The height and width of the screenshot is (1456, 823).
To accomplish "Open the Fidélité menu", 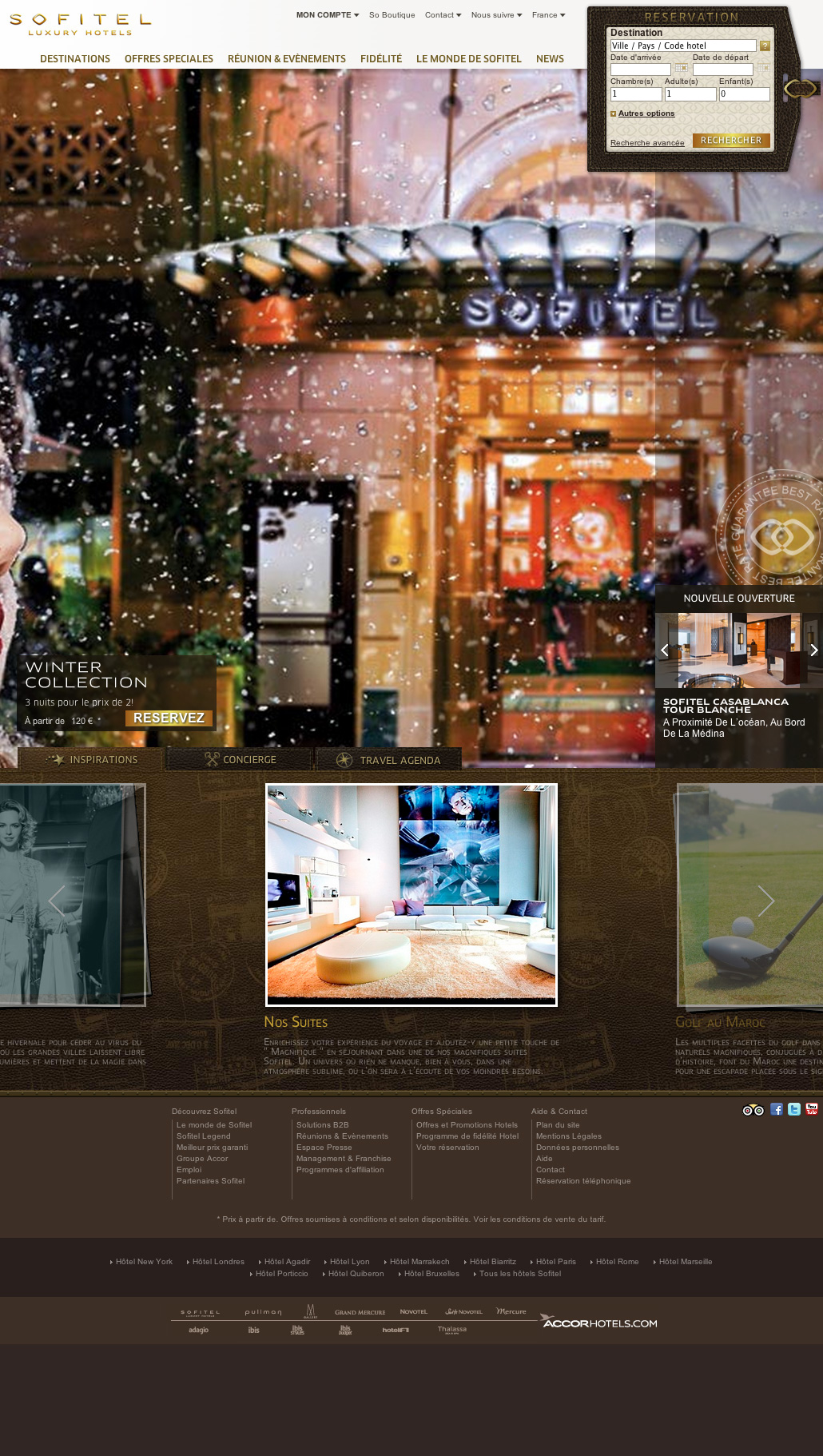I will [381, 59].
